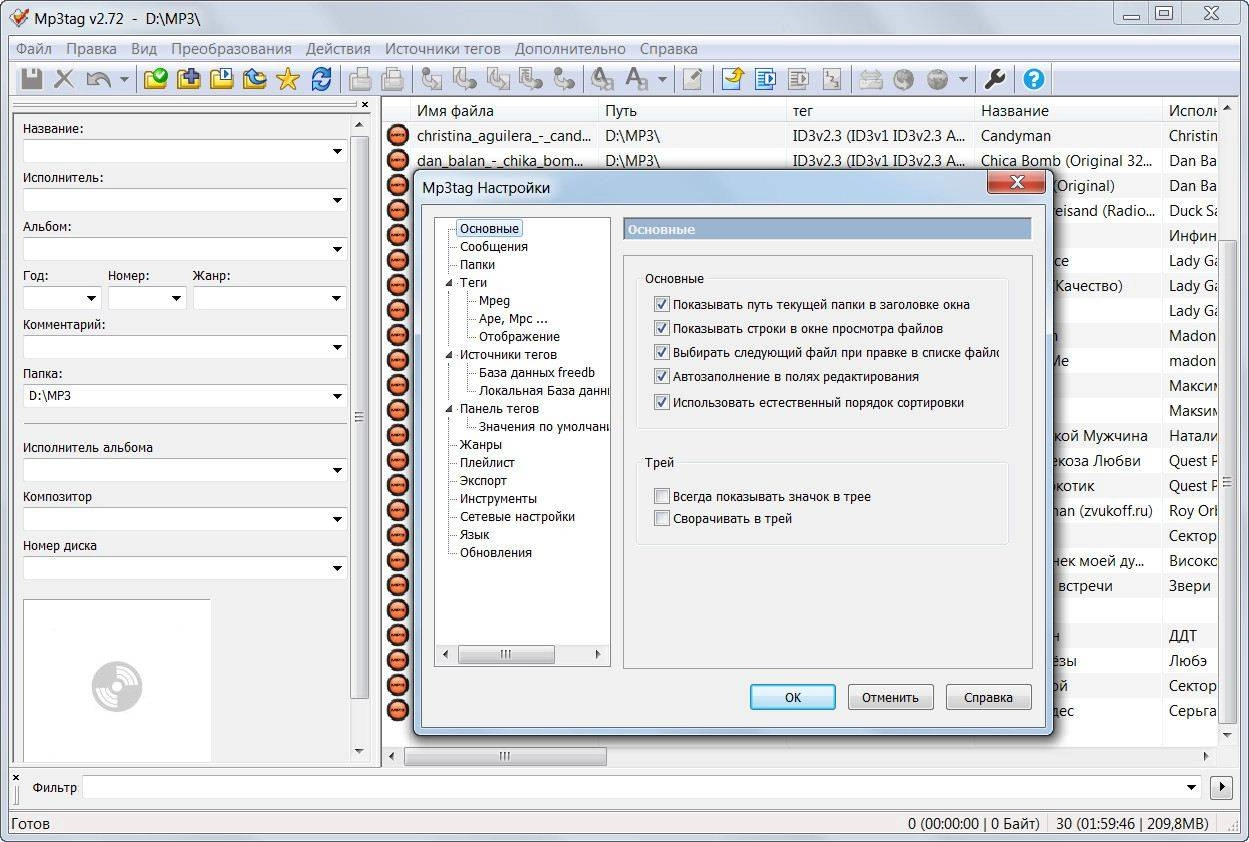
Task: Open the Правка menu
Action: (x=91, y=48)
